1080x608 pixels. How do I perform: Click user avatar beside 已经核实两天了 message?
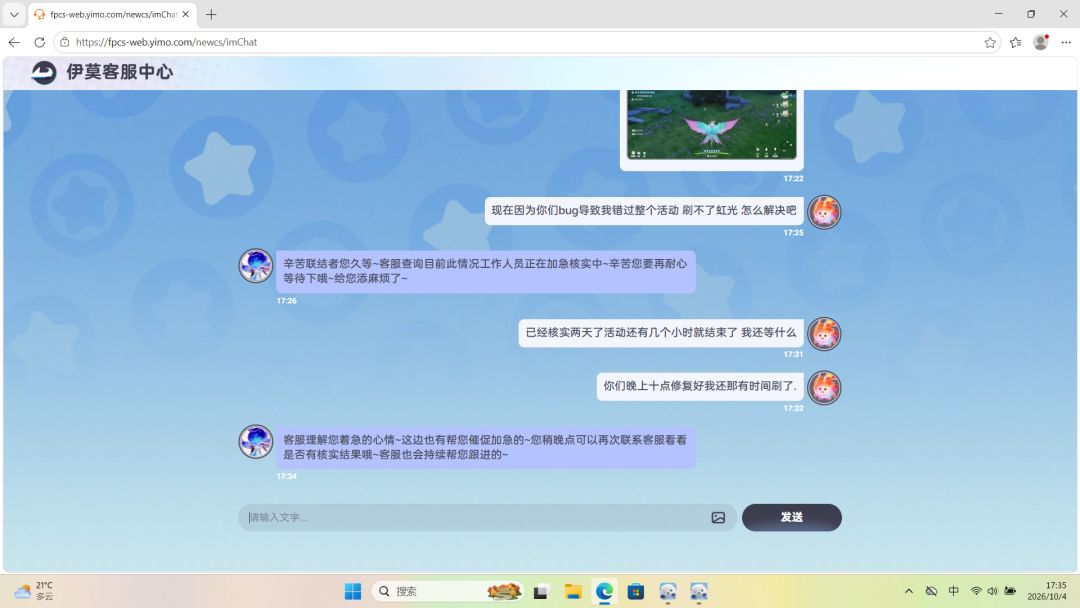coord(824,334)
